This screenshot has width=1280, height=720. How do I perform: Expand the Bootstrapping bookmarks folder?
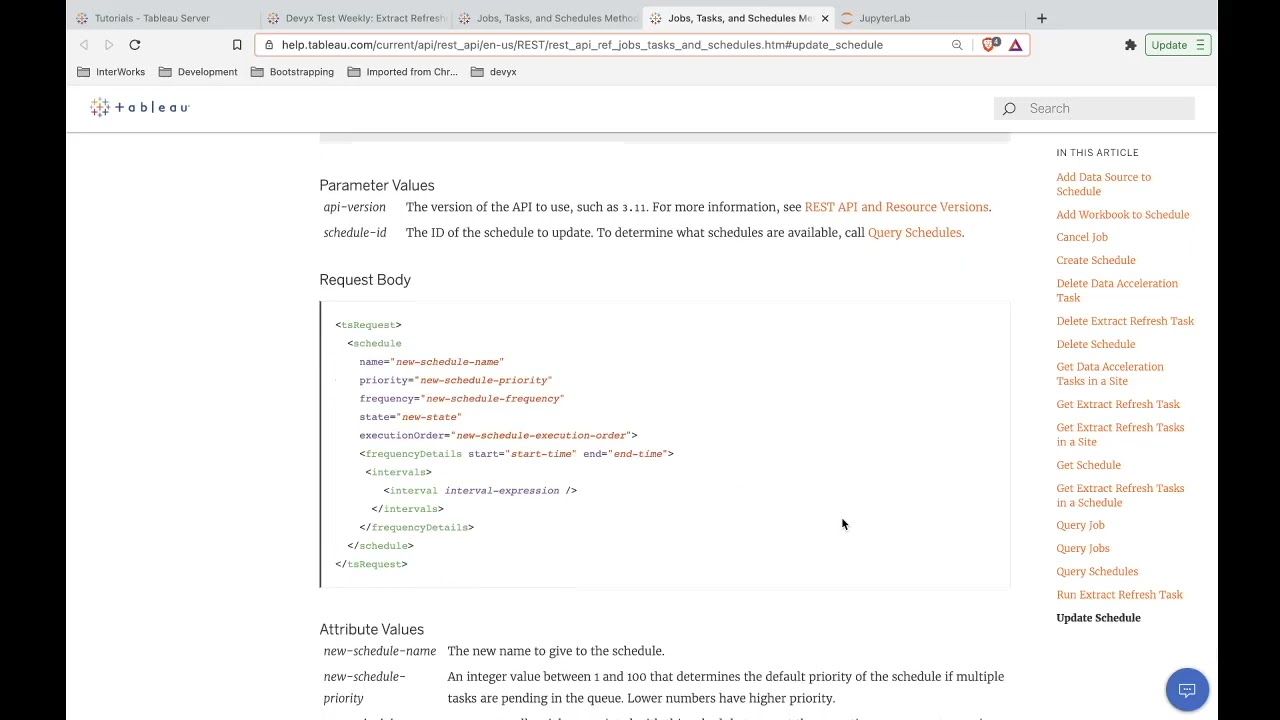click(x=292, y=72)
